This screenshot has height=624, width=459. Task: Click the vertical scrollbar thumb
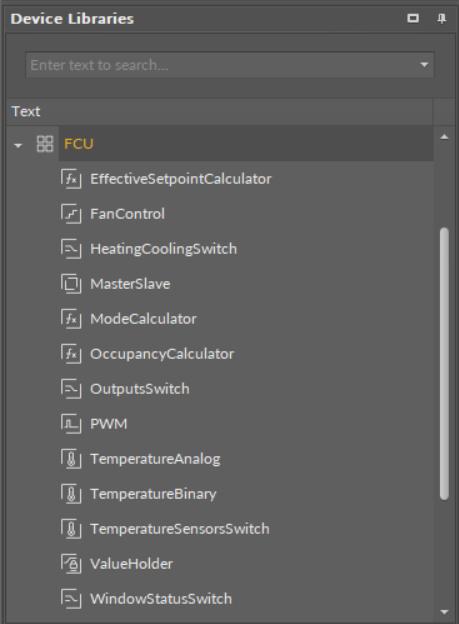tap(444, 363)
